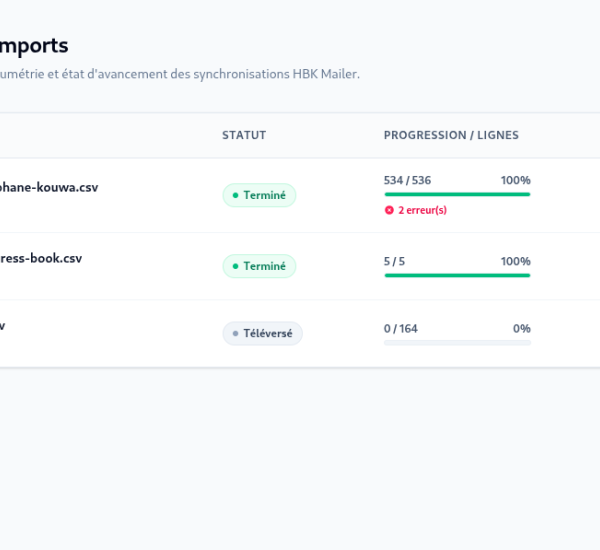Screen dimensions: 600x550
Task: Click the 100% value in the 534 / 536 row
Action: [x=515, y=180]
